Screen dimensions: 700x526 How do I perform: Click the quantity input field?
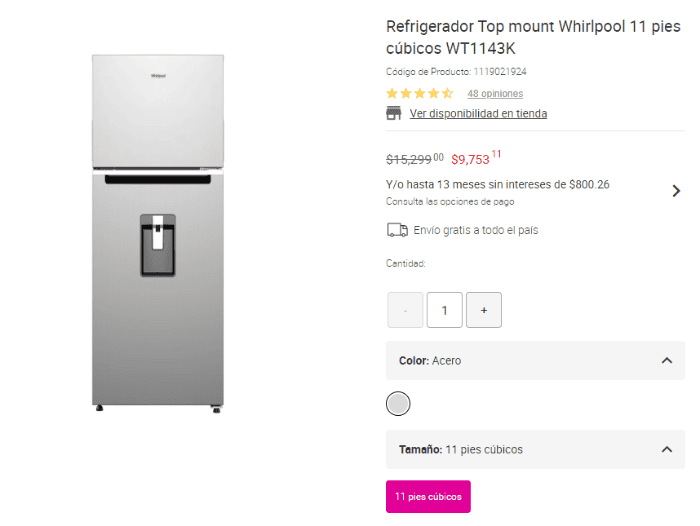pos(444,310)
